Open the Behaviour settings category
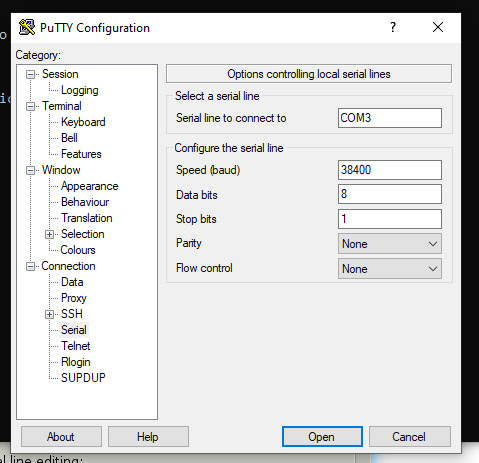This screenshot has width=479, height=463. [85, 202]
